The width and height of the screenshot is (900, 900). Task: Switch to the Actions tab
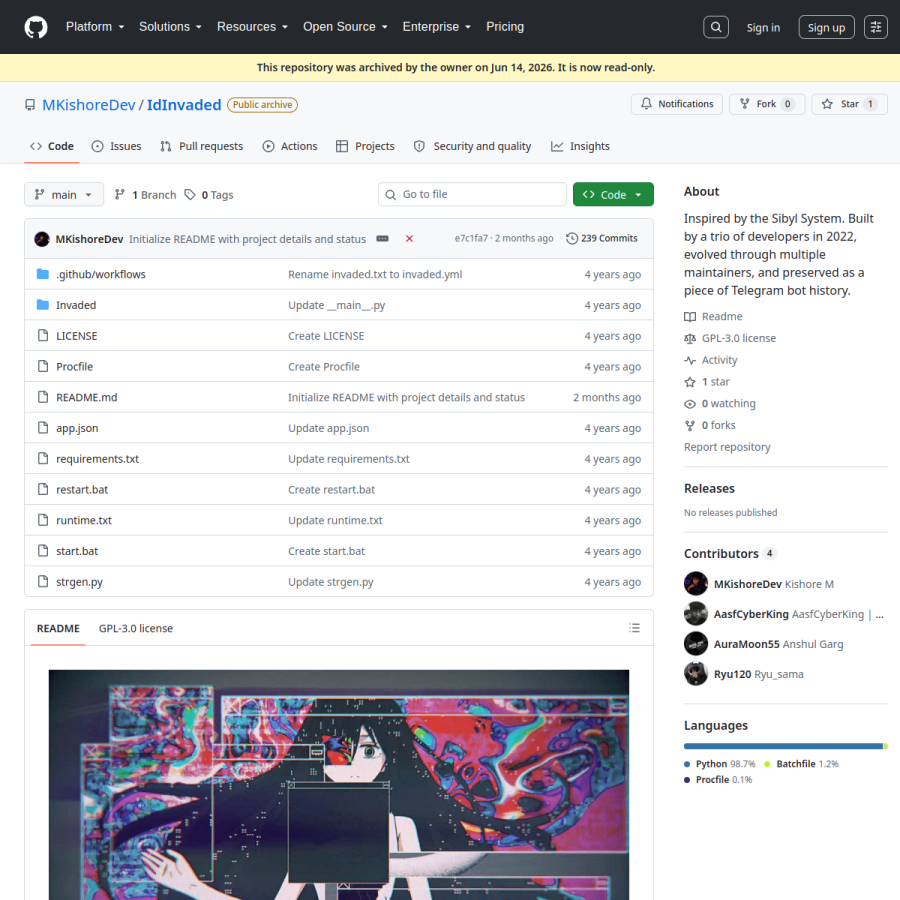pos(290,146)
